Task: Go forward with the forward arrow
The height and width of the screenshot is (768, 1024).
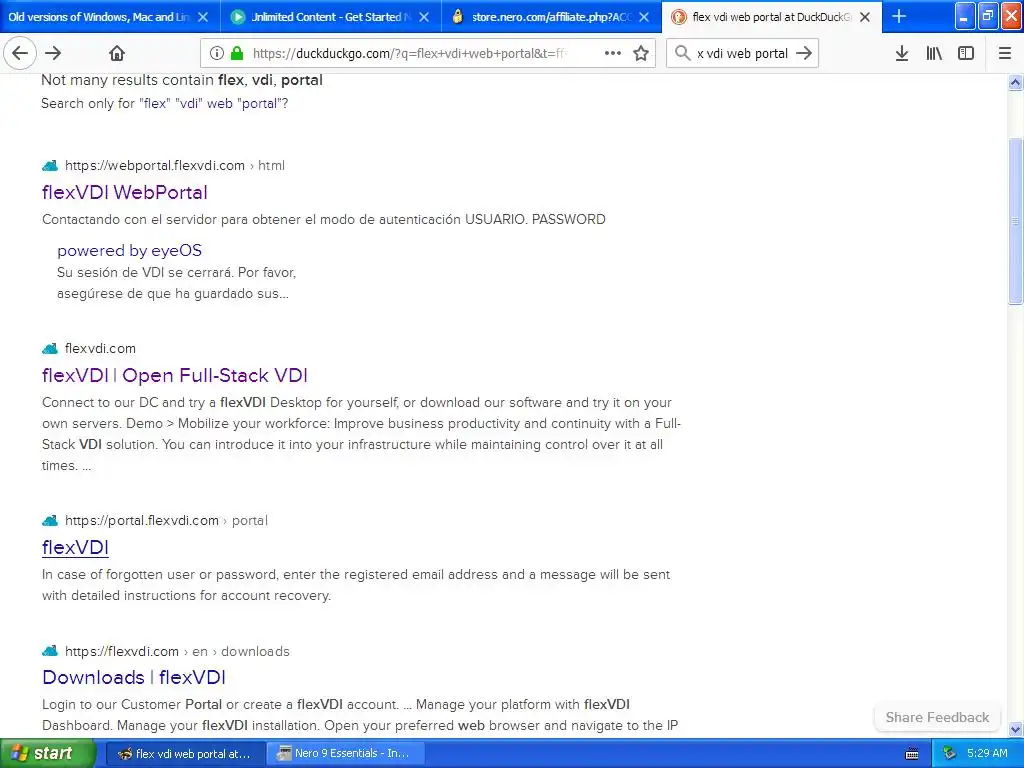Action: tap(54, 53)
